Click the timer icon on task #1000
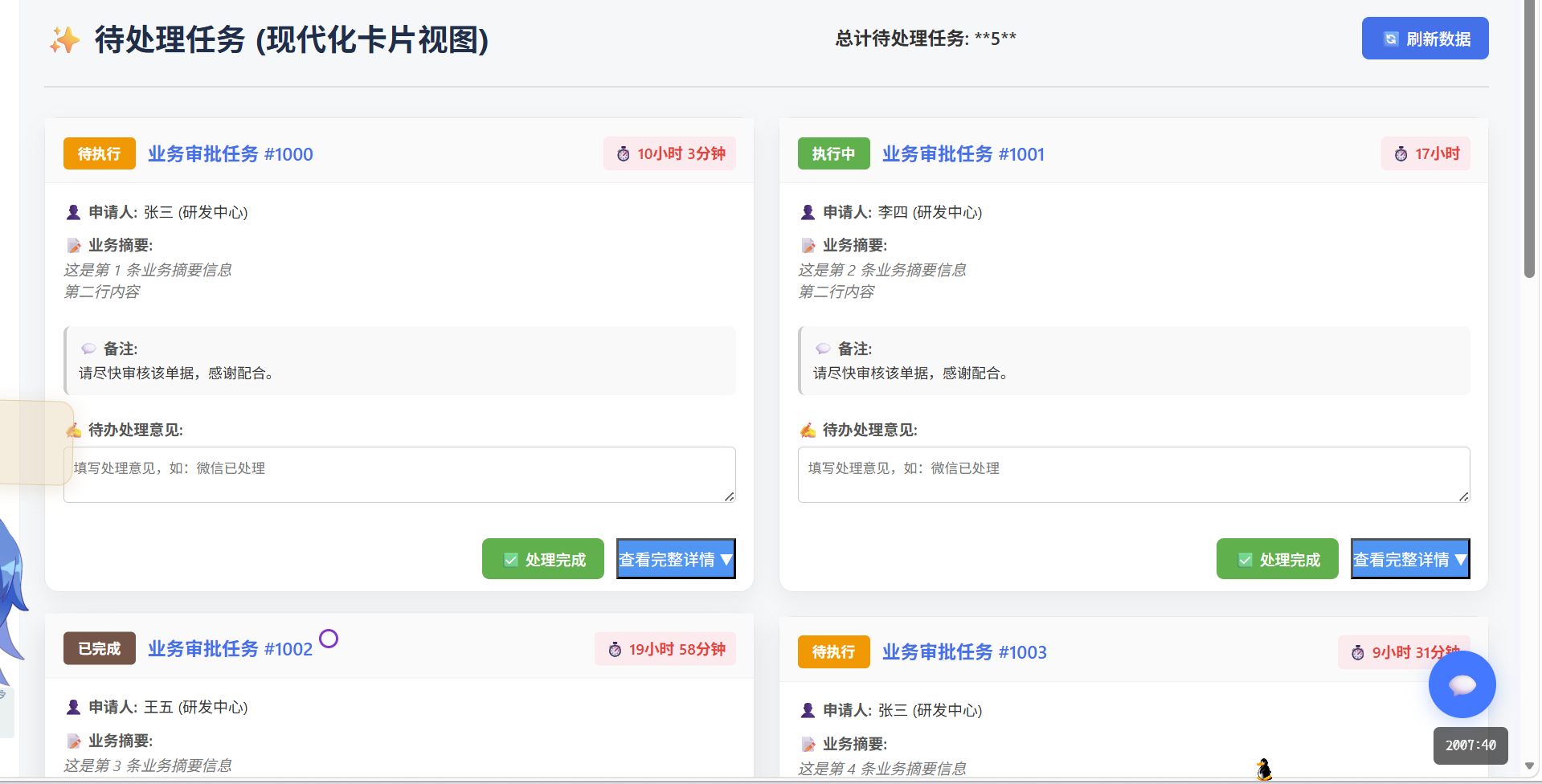Viewport: 1542px width, 784px height. pyautogui.click(x=624, y=154)
